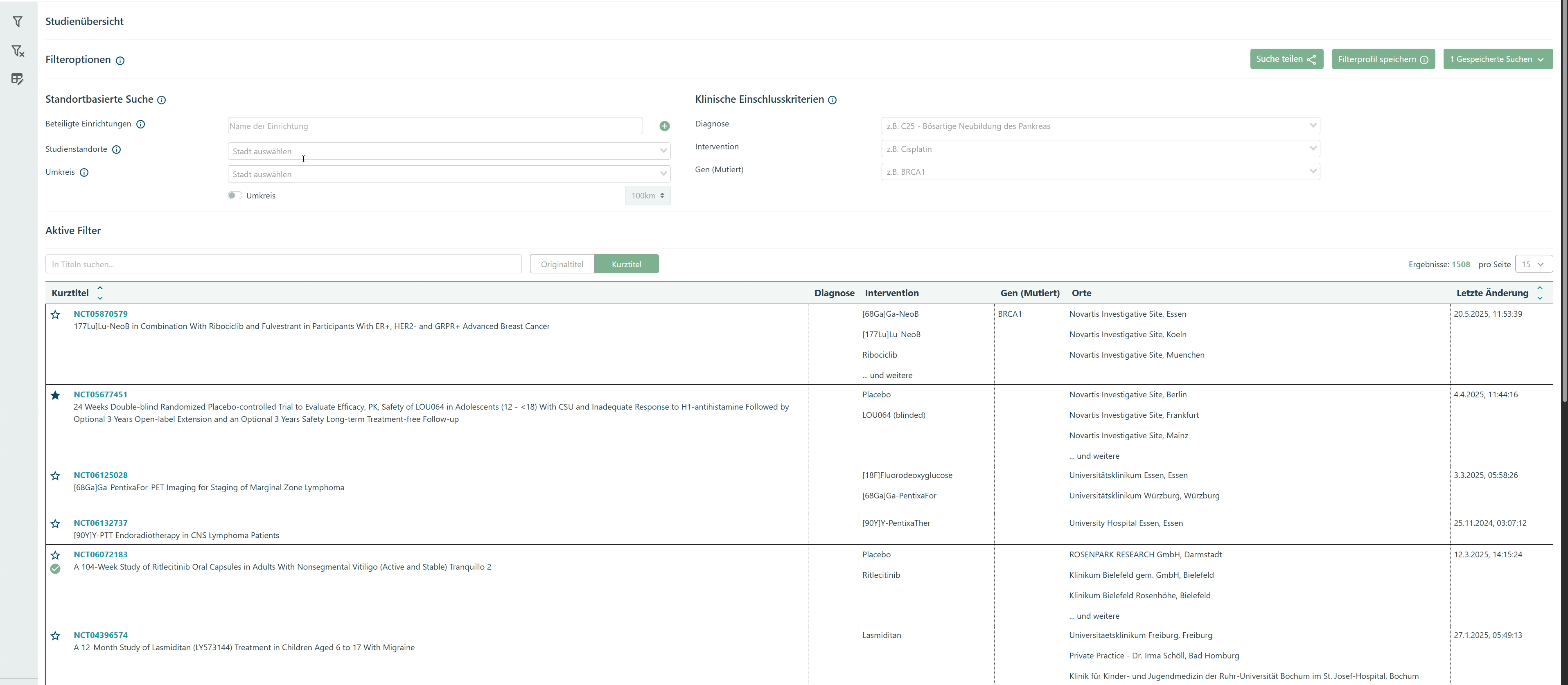Show info for Klinische Einschlusskriterien
Screen dimensions: 1568x685
pos(832,100)
